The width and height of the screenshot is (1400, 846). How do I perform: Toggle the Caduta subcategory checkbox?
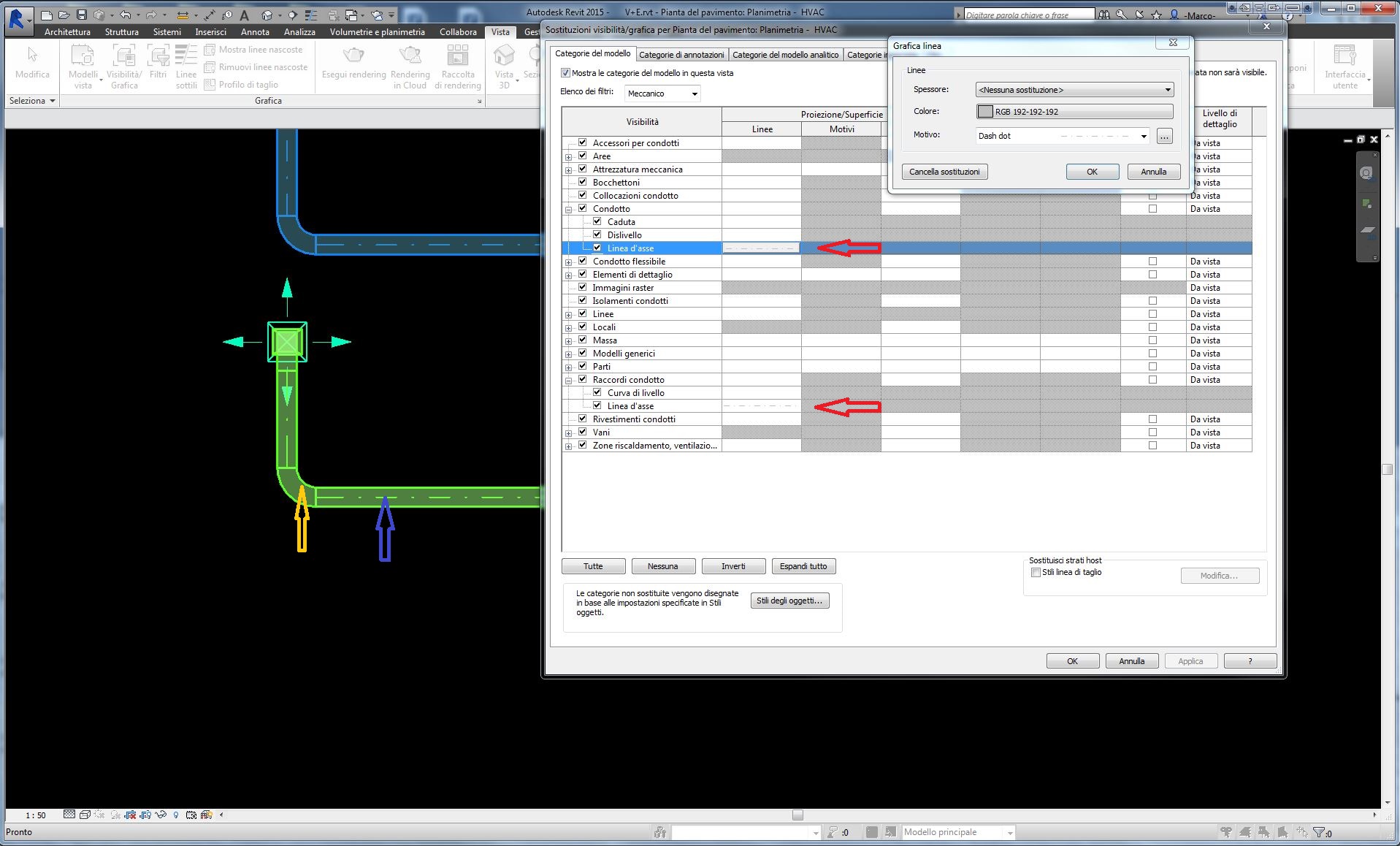click(x=597, y=221)
